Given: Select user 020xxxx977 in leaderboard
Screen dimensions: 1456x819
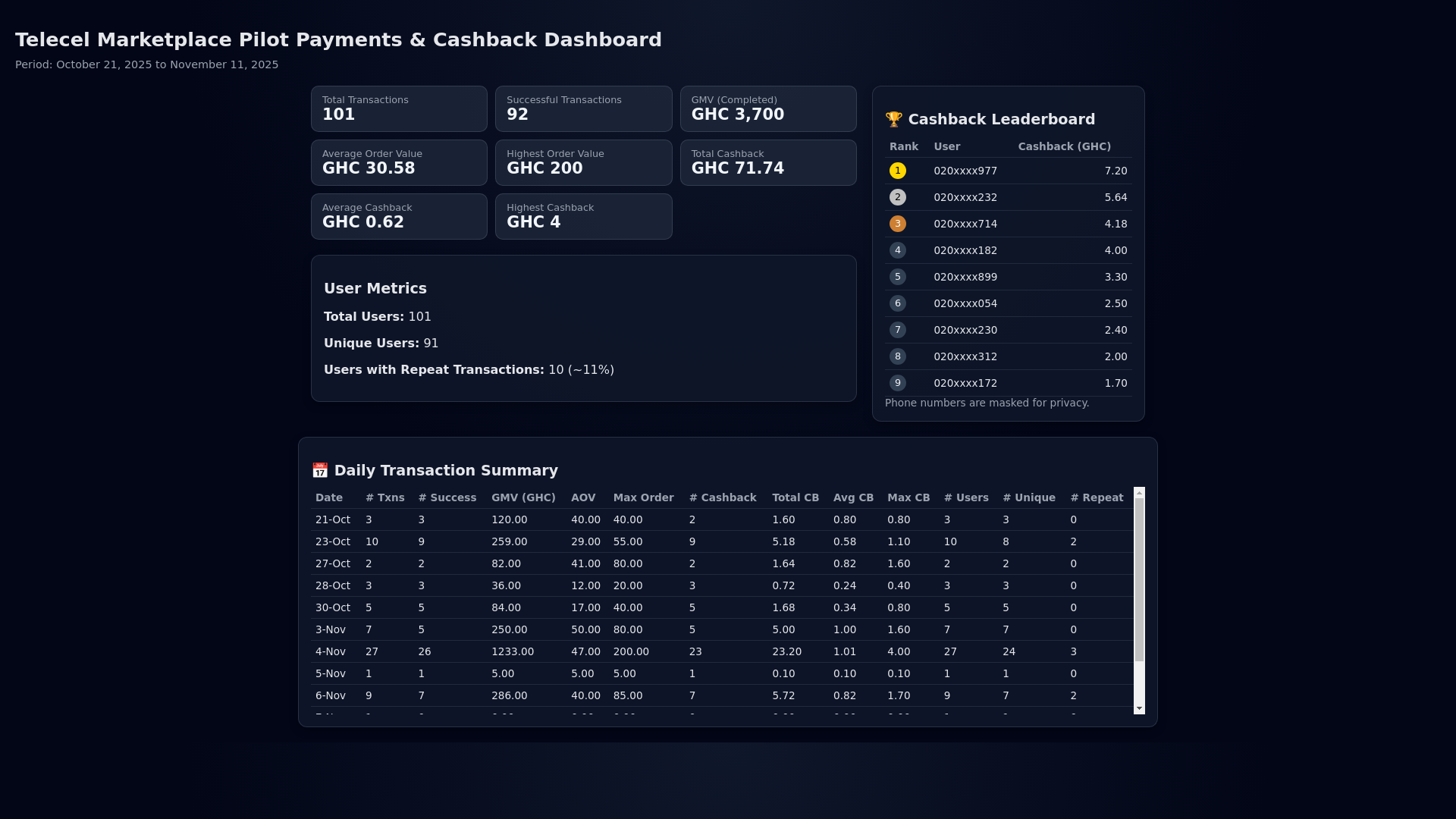Looking at the screenshot, I should click(965, 171).
